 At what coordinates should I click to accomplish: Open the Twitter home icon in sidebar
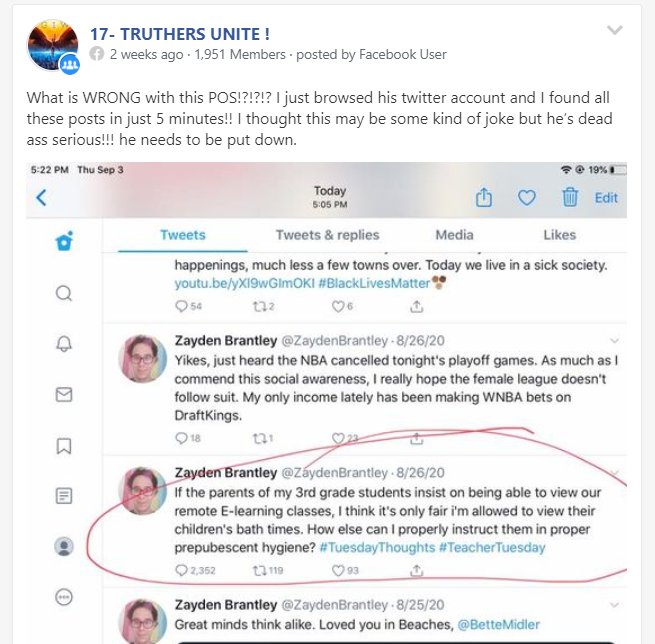point(64,241)
